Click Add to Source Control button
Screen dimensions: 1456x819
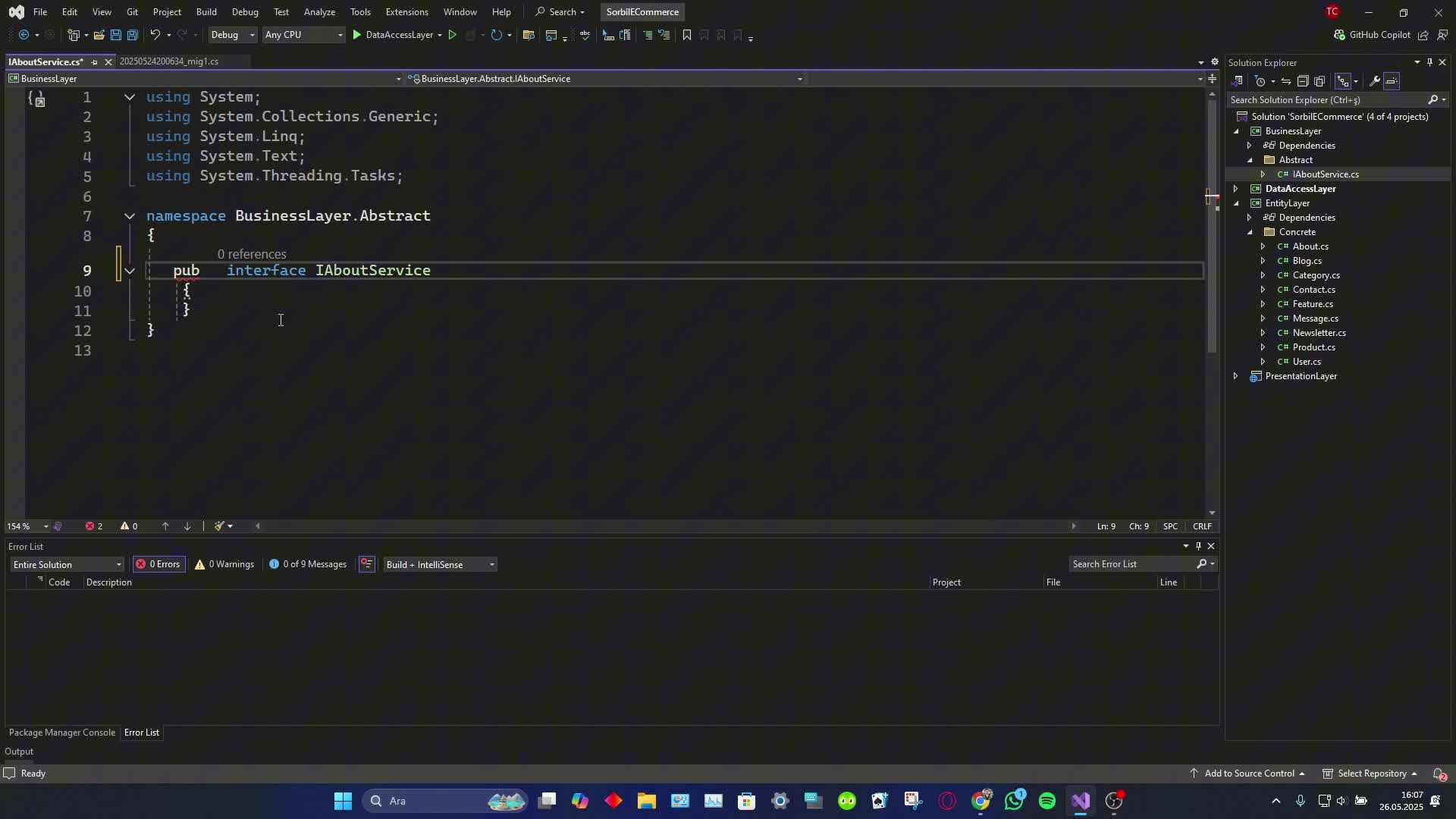coord(1247,773)
